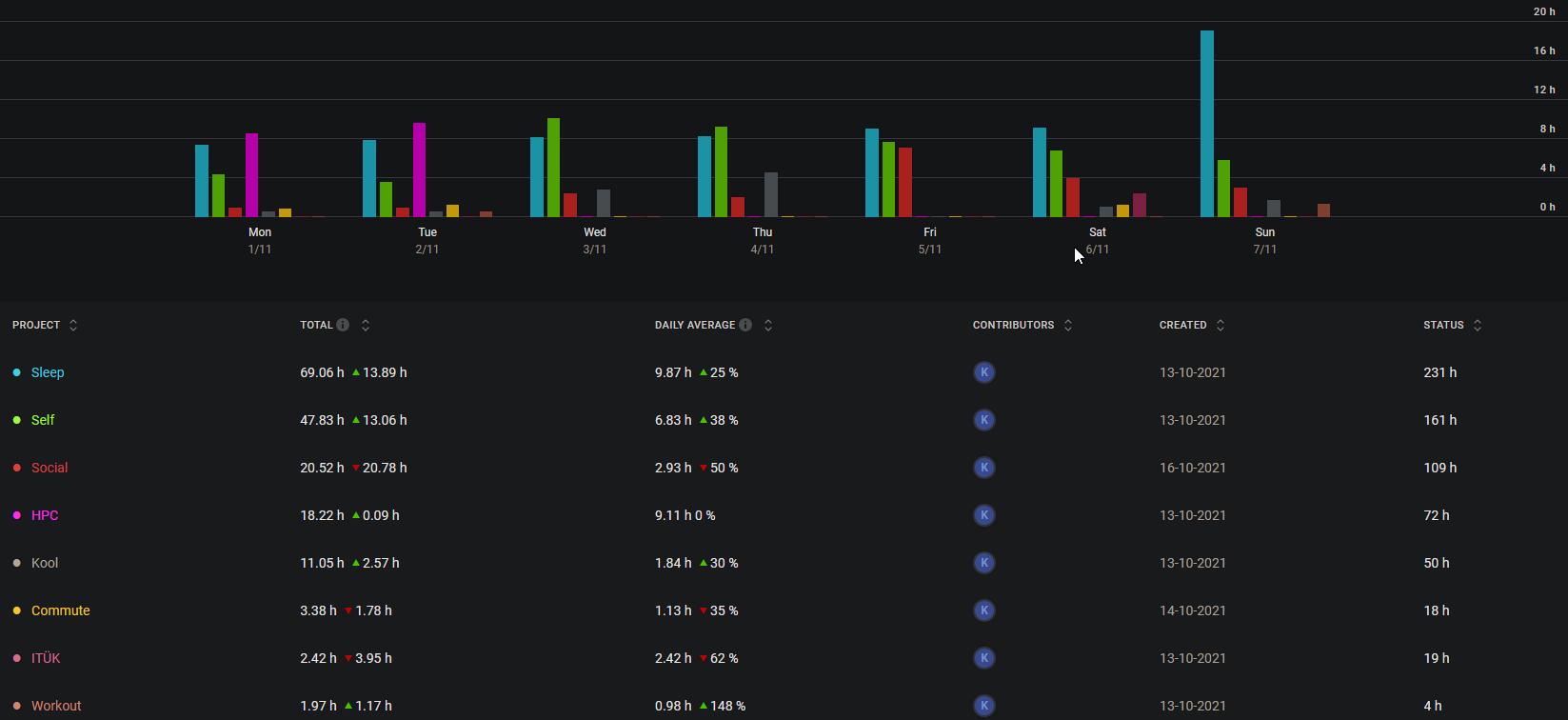The width and height of the screenshot is (1568, 720).
Task: Click Kool daily average 1.84 h
Action: [673, 563]
